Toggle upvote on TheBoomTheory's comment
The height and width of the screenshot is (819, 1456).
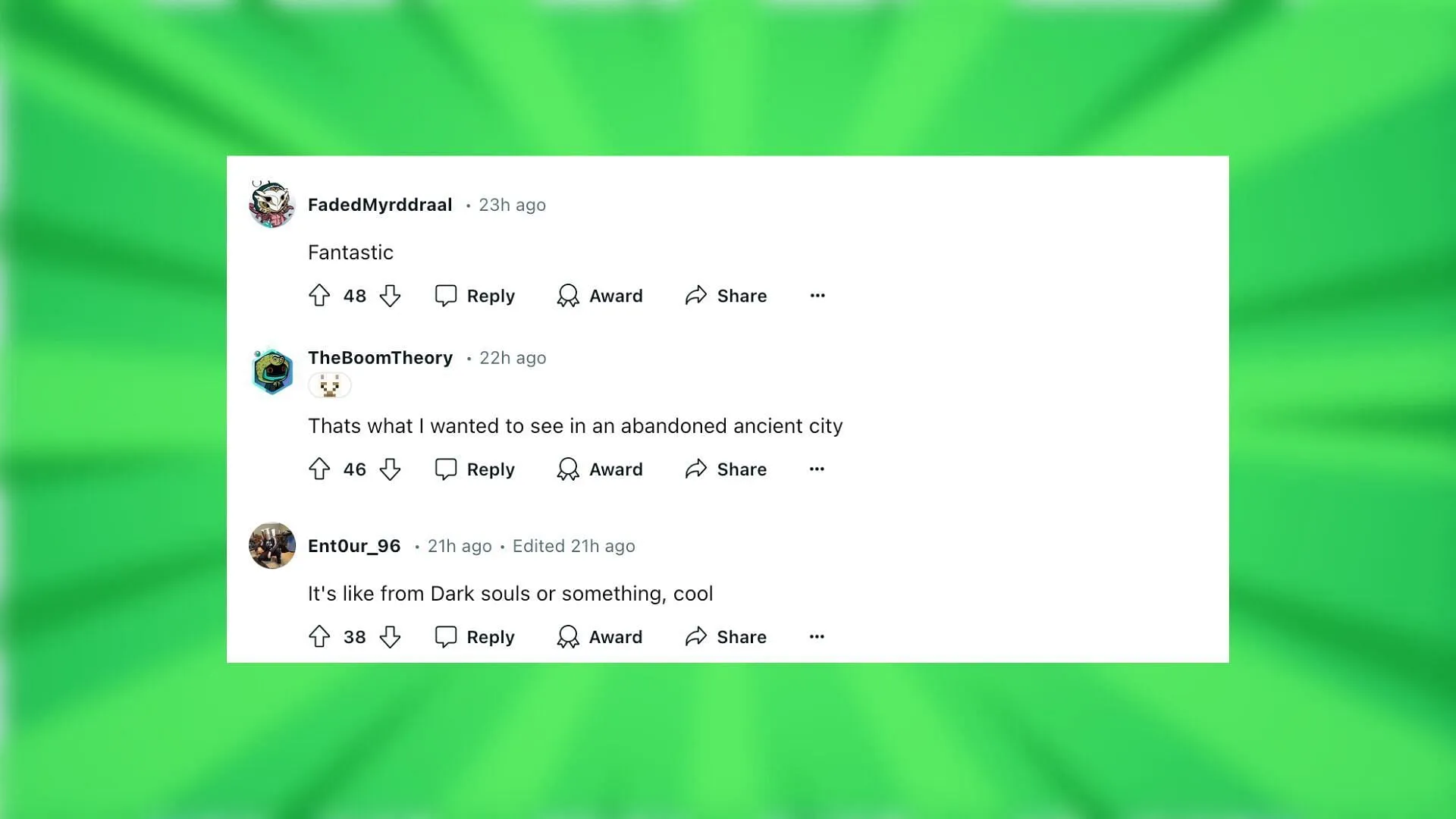tap(319, 468)
